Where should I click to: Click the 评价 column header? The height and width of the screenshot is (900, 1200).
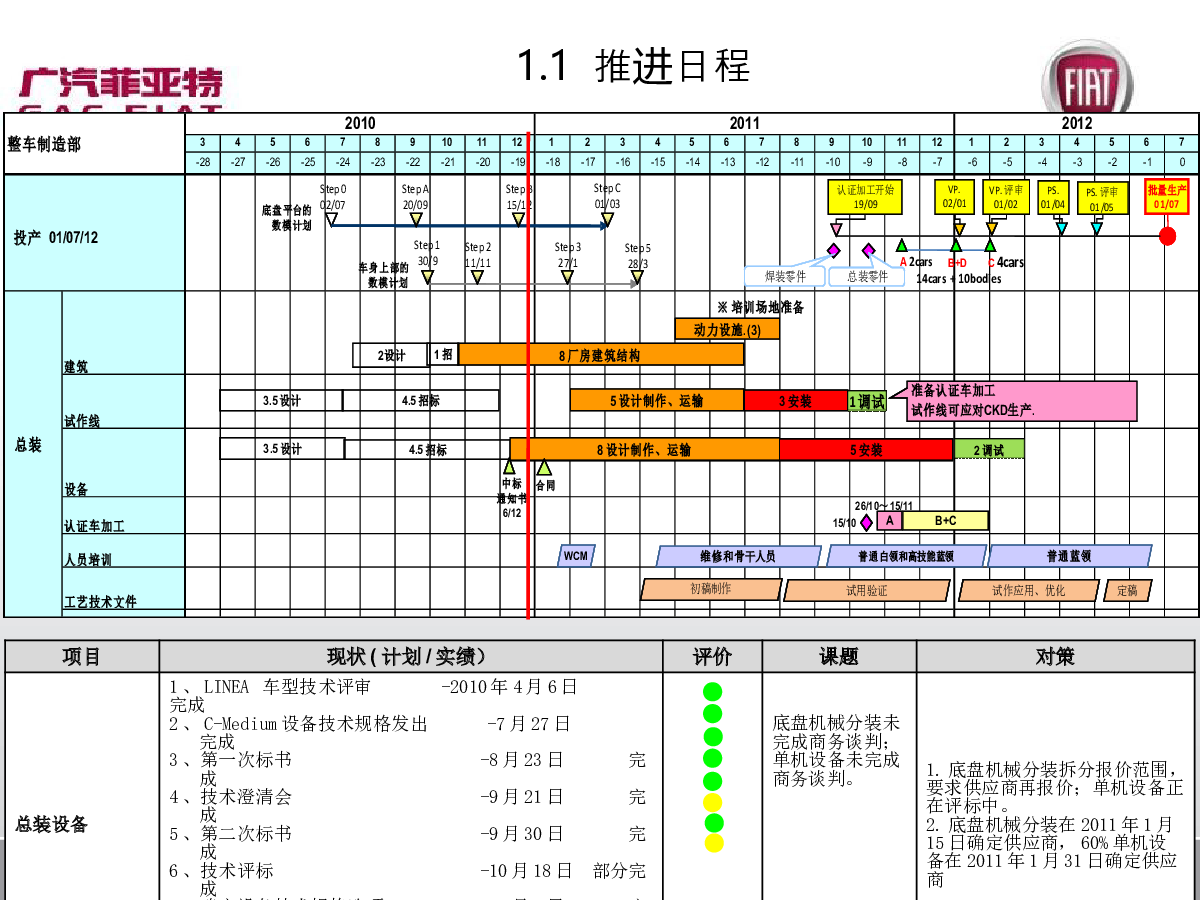point(712,656)
